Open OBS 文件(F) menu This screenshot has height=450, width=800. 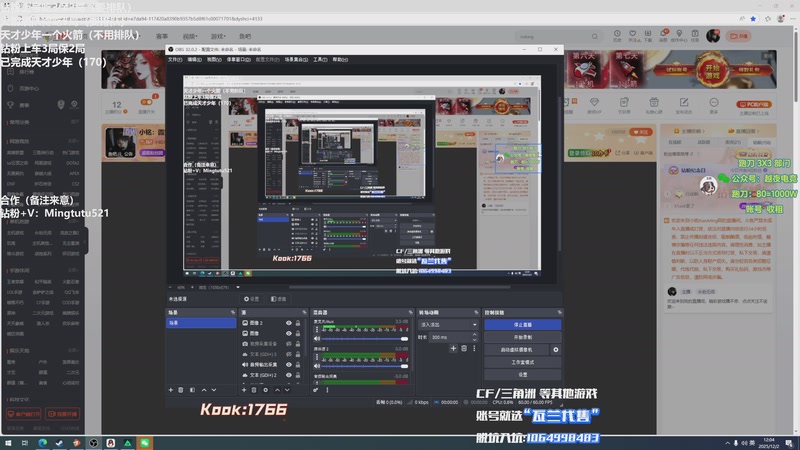[175, 60]
